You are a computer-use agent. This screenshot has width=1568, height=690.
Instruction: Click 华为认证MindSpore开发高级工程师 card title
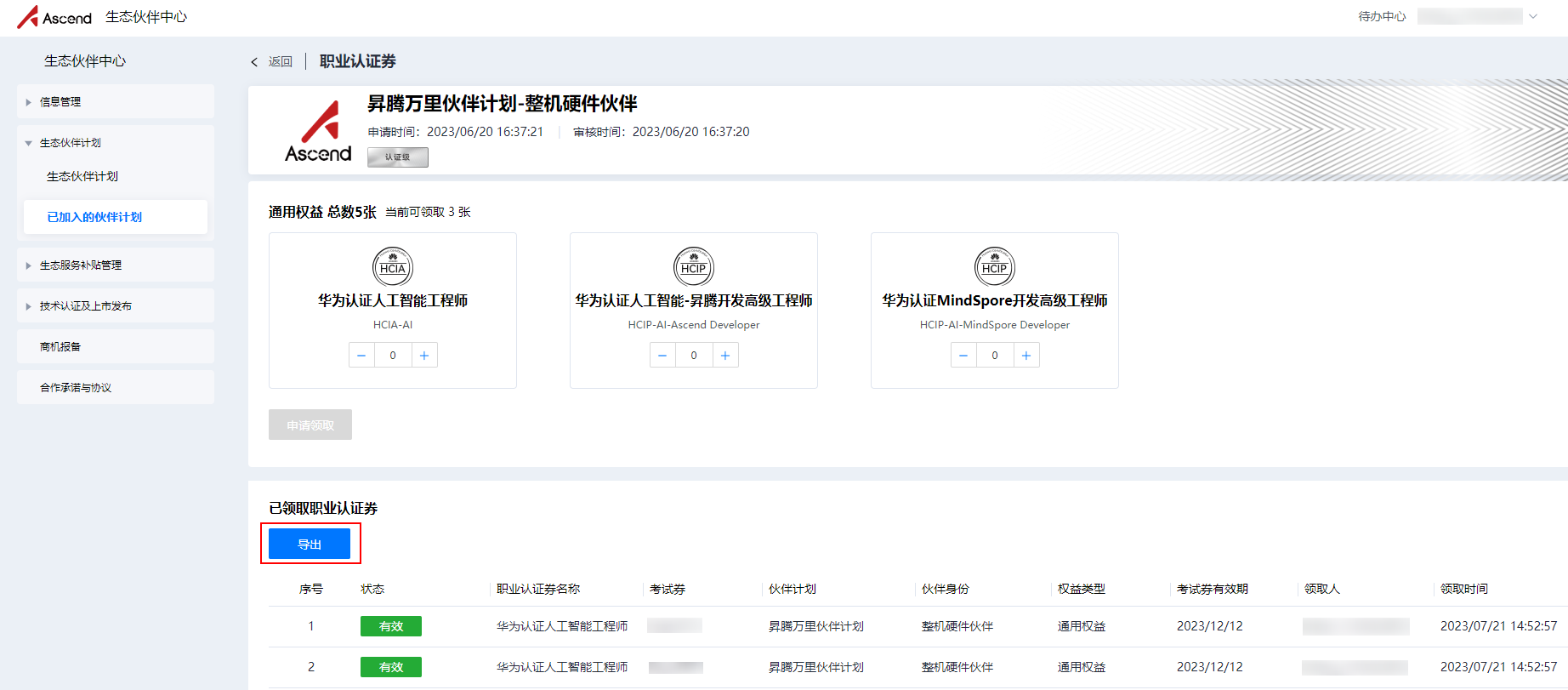click(995, 300)
